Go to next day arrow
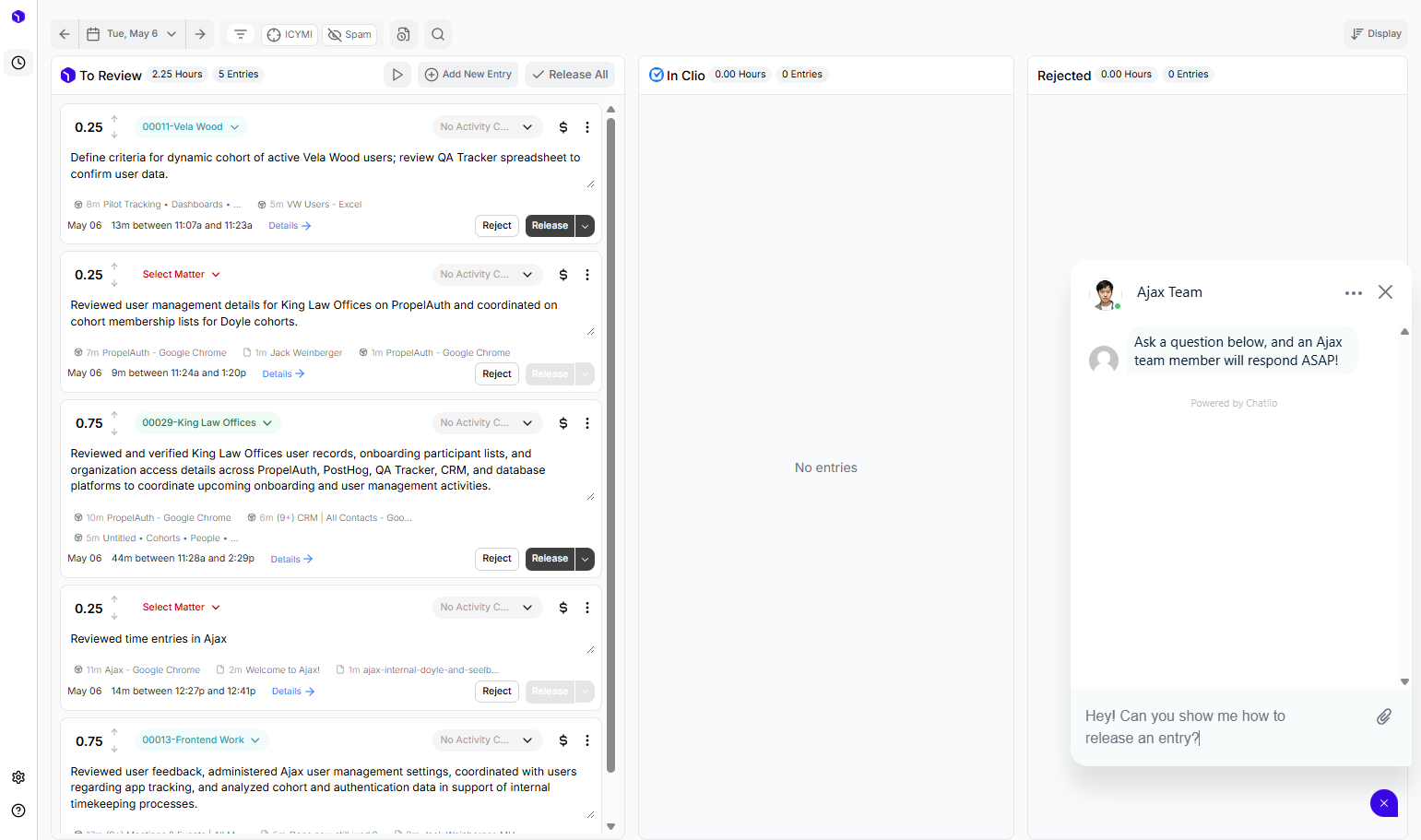 tap(200, 34)
